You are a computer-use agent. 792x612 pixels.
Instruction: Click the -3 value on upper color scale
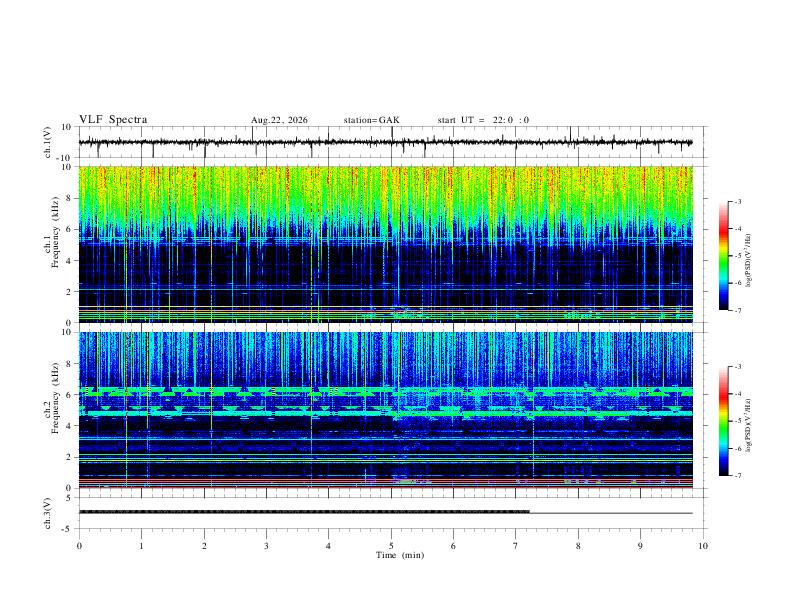pyautogui.click(x=737, y=201)
